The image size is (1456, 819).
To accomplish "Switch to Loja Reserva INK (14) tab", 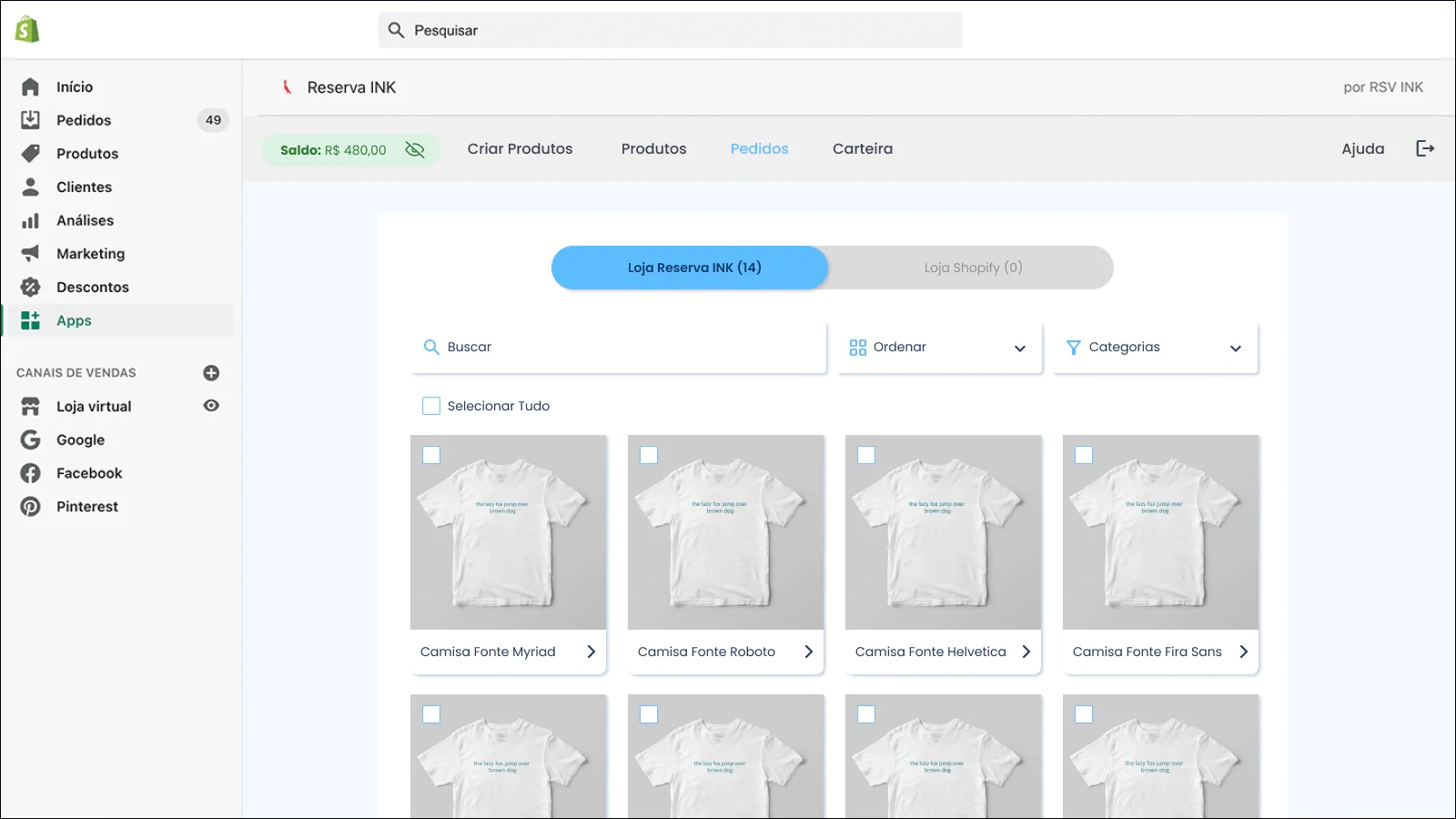I will point(690,268).
